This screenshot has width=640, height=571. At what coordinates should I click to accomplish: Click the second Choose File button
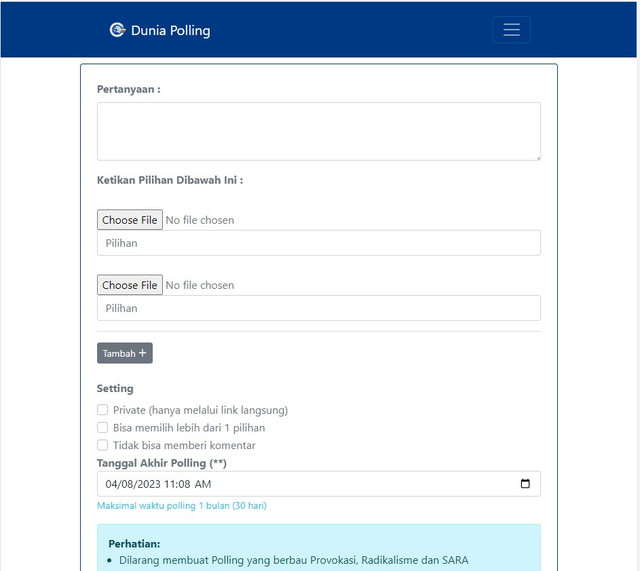[x=130, y=285]
